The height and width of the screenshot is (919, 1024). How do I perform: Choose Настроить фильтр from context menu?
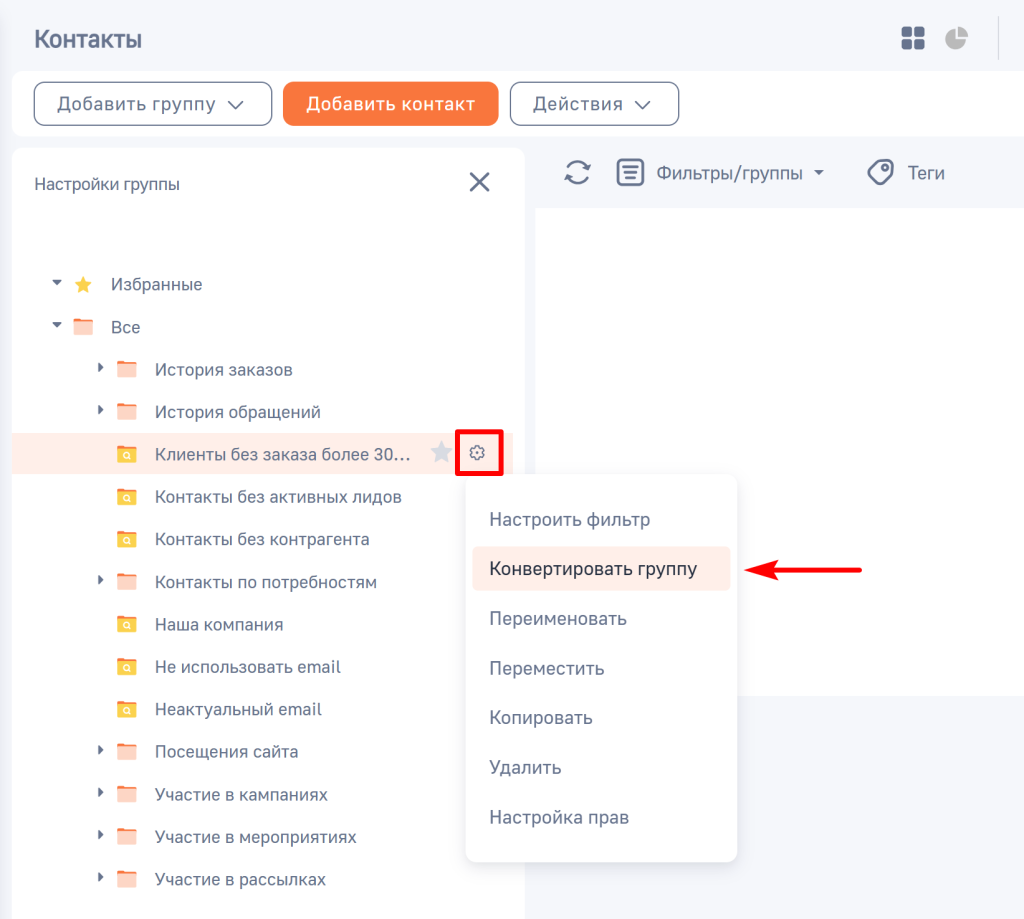click(569, 520)
